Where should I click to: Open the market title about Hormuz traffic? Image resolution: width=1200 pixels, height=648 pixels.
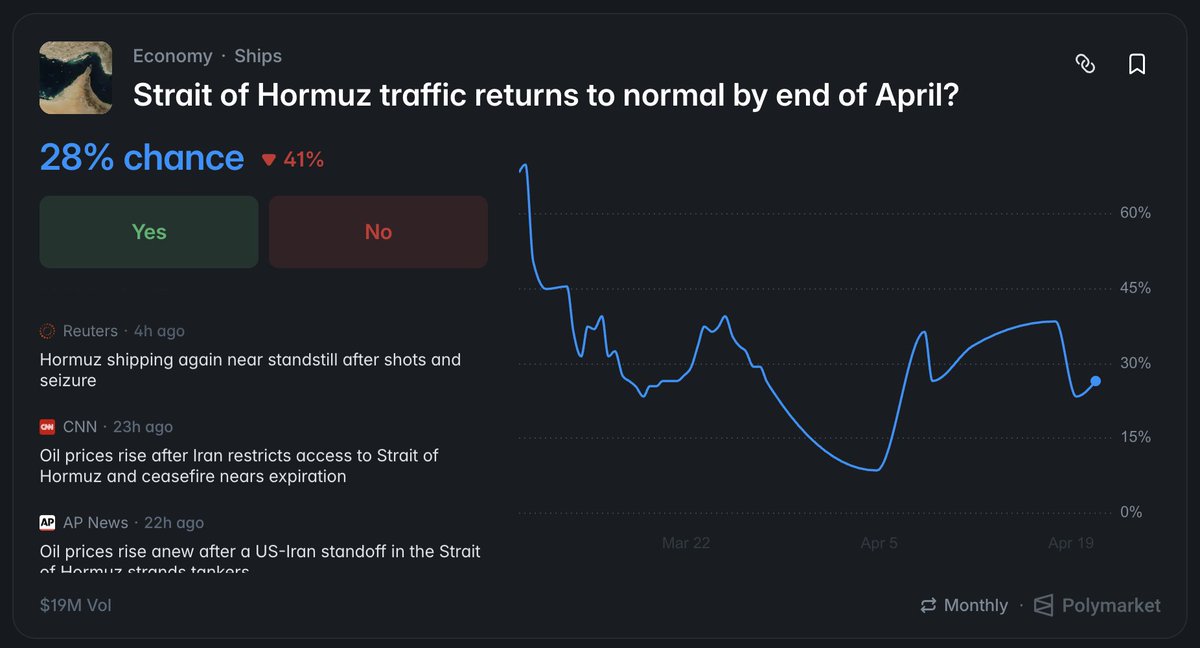click(x=546, y=95)
